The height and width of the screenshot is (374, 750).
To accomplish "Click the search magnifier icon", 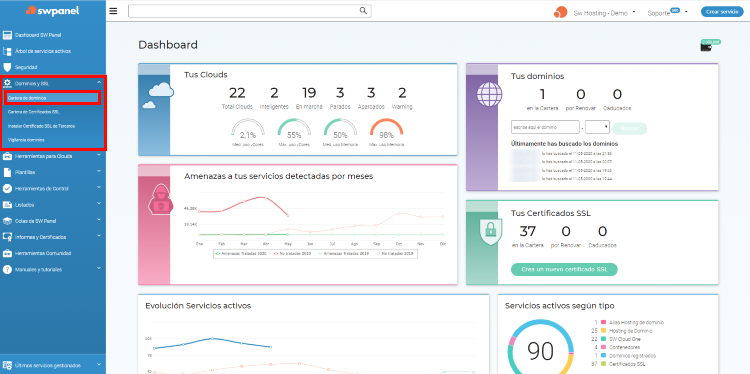I will pyautogui.click(x=363, y=11).
